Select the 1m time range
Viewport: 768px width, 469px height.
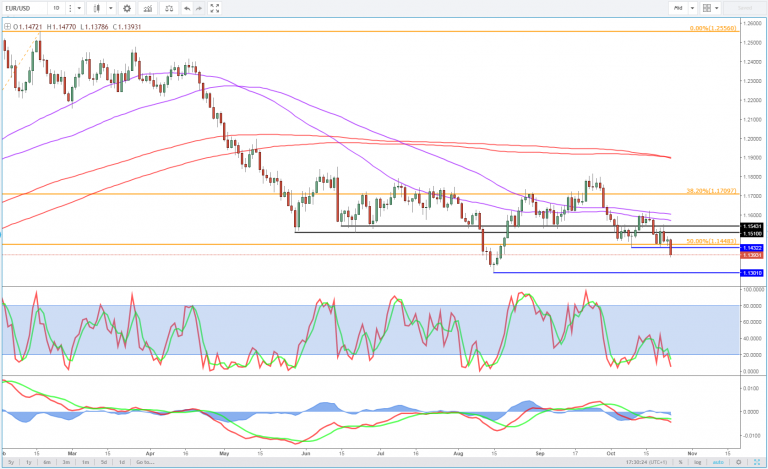85,462
